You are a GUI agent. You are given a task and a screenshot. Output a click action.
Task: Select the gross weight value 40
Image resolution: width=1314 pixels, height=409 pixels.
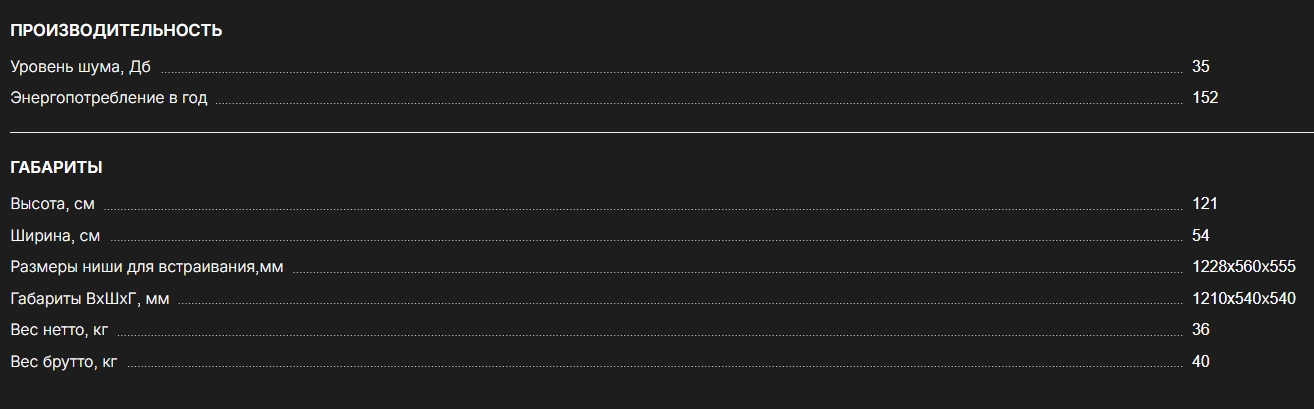(1201, 361)
